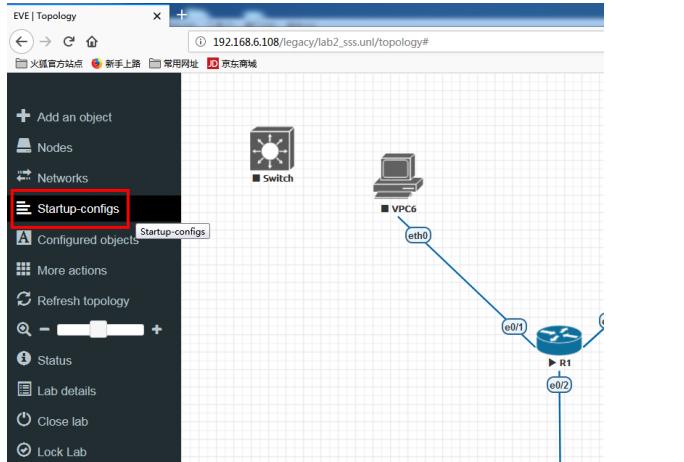Click the e0/1 interface label

[x=514, y=327]
